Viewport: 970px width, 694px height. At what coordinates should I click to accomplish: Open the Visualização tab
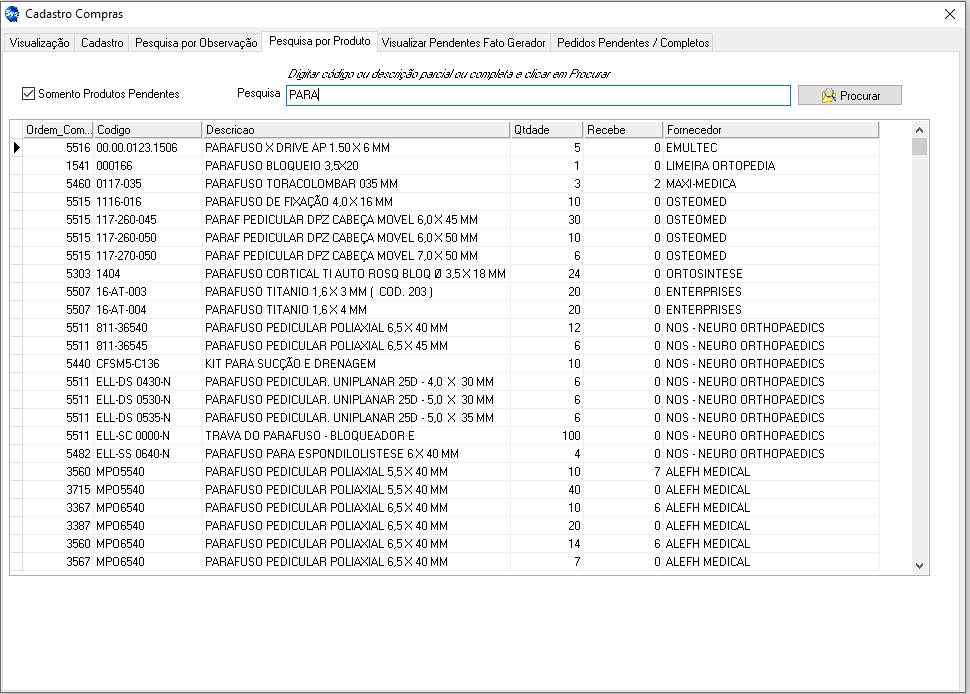point(40,43)
